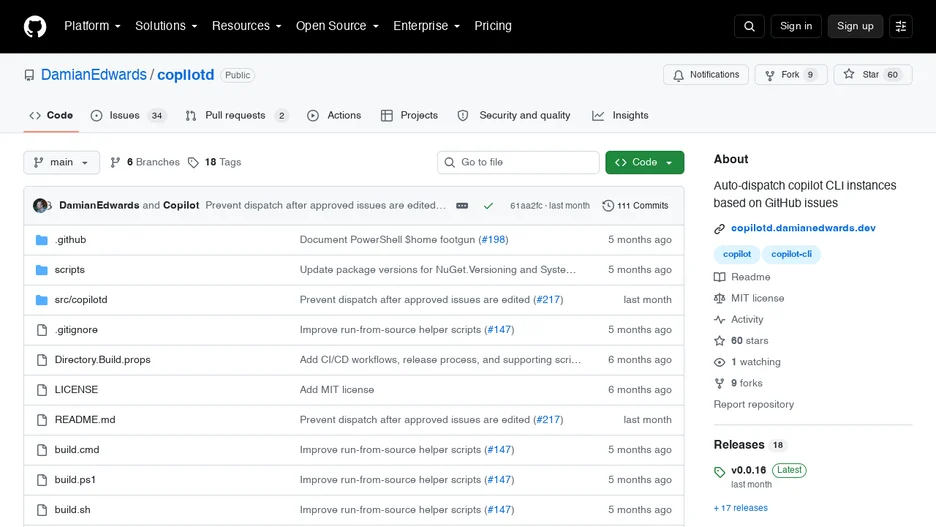Expand the Enterprise menu
Viewport: 936px width, 527px height.
click(426, 26)
